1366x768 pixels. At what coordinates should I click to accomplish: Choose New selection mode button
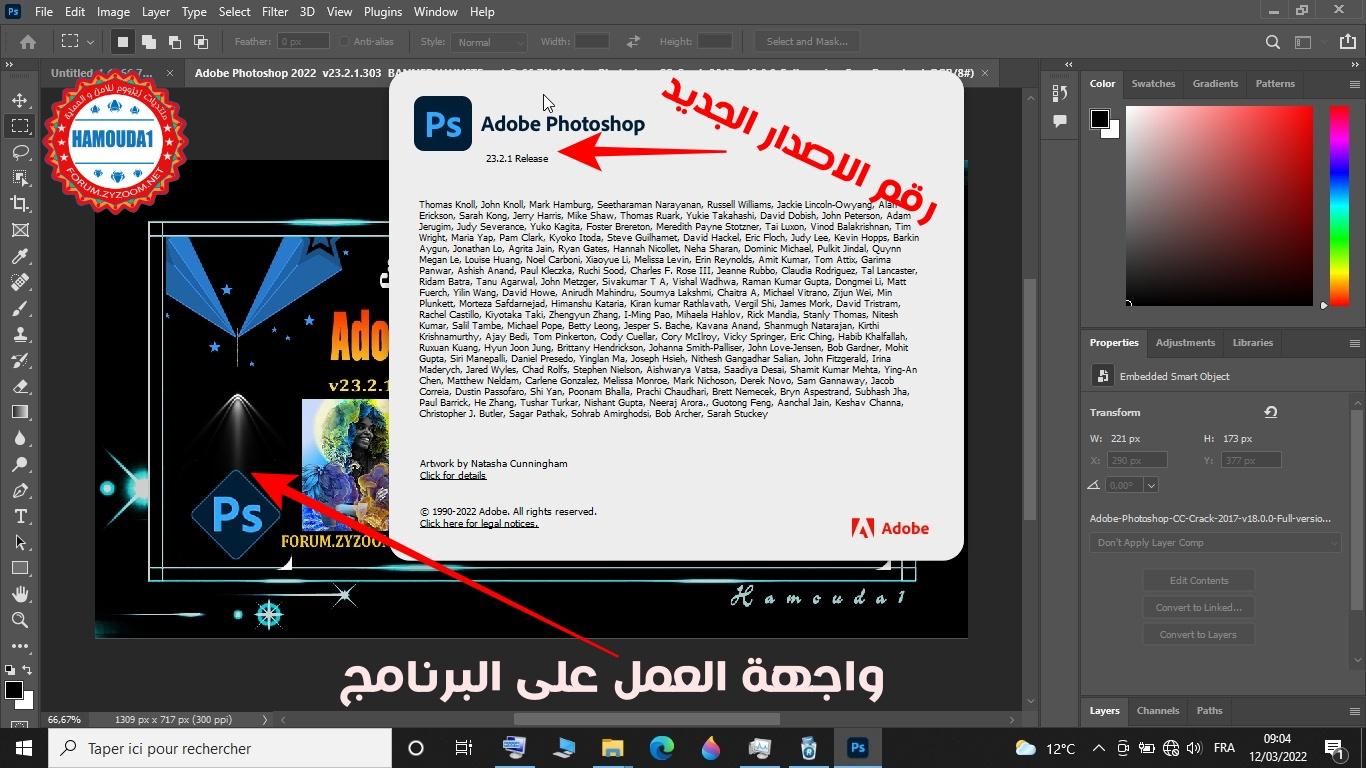point(122,42)
